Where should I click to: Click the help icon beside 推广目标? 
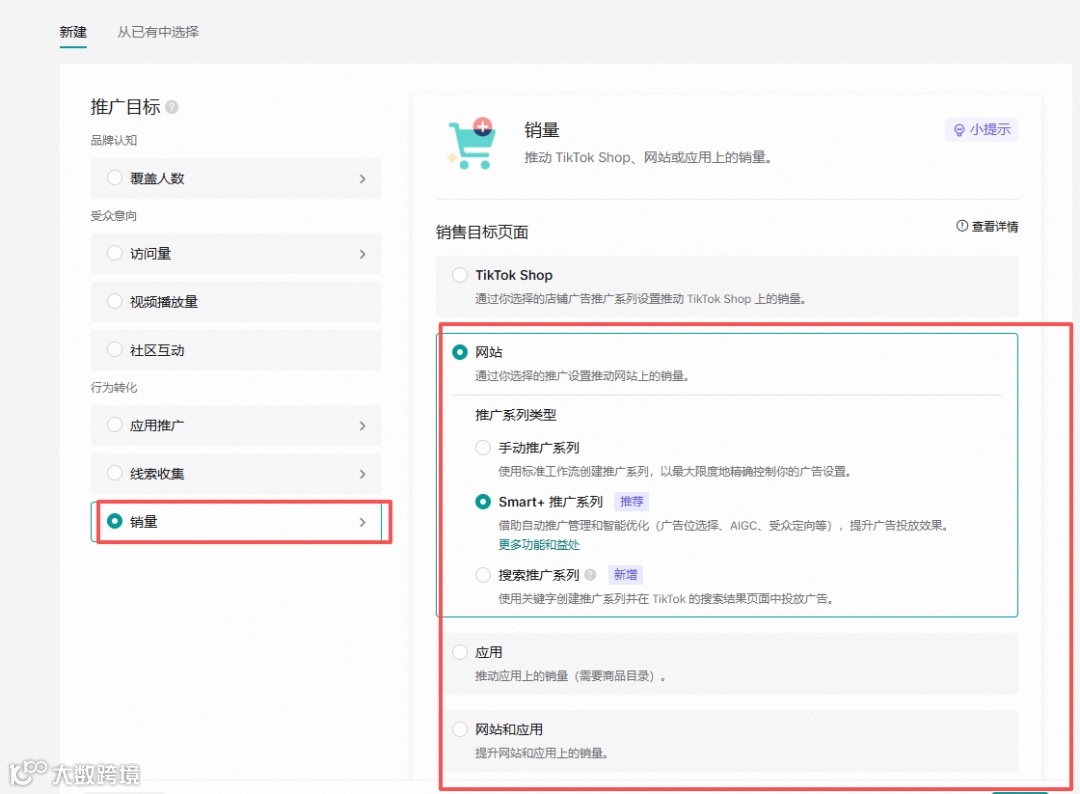(x=172, y=107)
